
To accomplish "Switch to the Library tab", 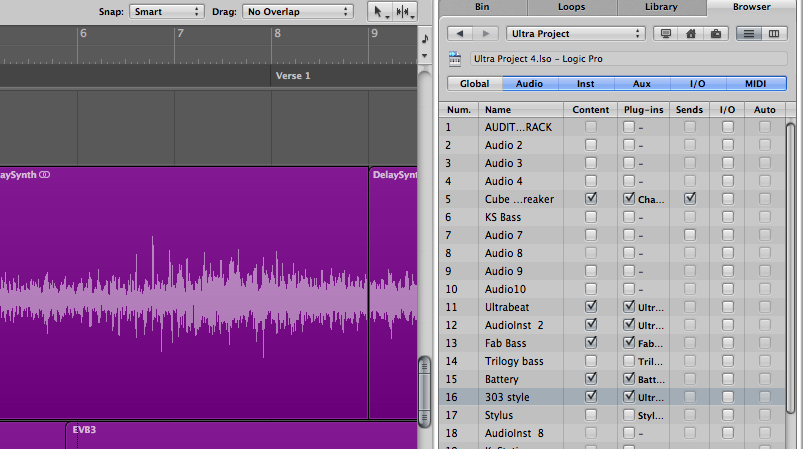I will pos(661,7).
